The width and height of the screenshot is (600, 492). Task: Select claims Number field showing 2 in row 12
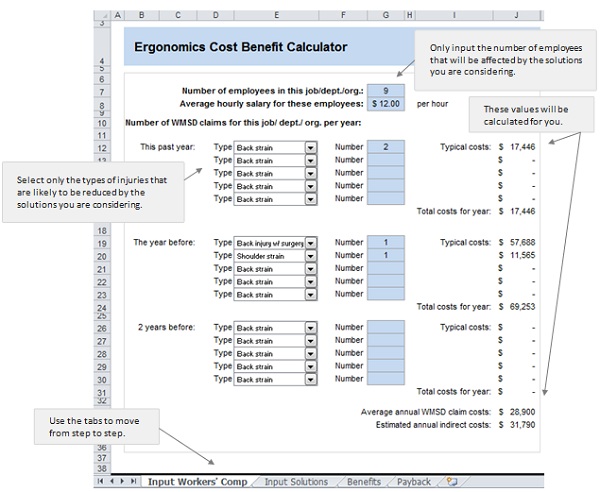coord(386,147)
